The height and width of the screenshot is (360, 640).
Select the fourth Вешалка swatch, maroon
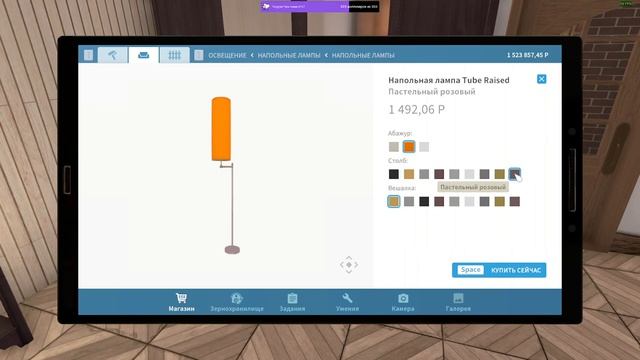tap(439, 202)
